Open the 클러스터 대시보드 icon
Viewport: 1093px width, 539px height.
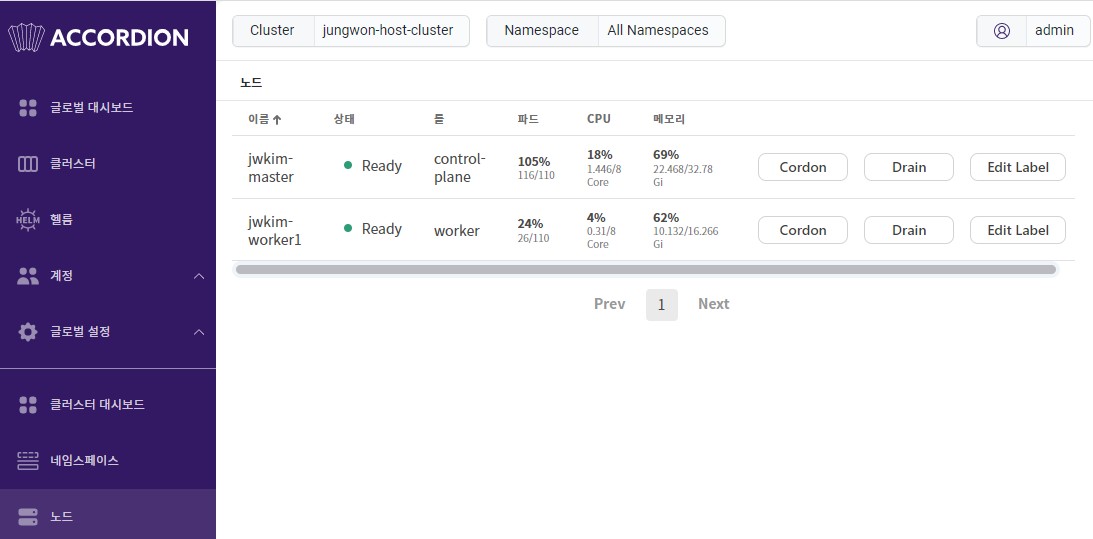[28, 405]
